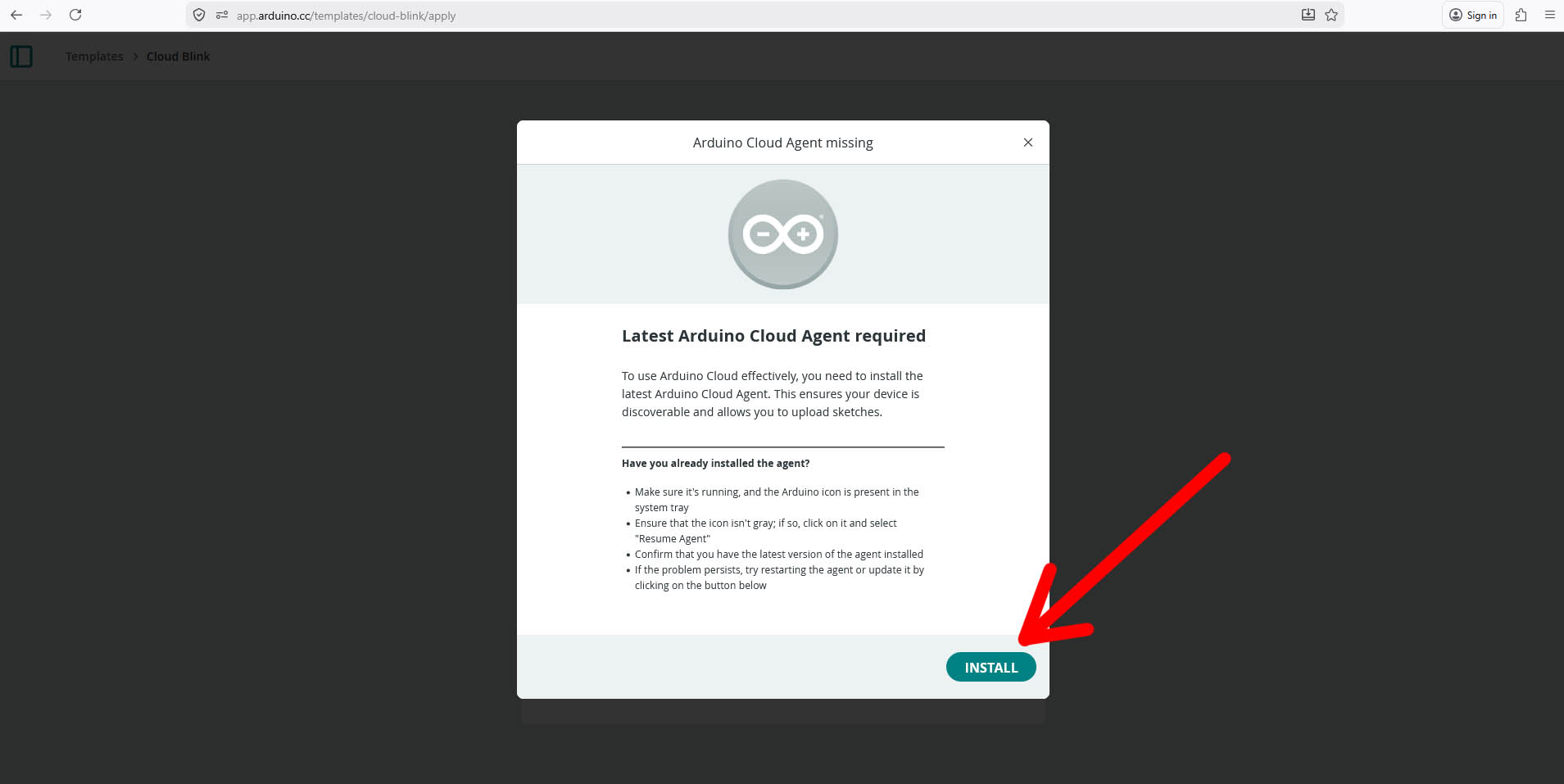Click the dialog title "Arduino Cloud Agent missing"
1564x784 pixels.
point(782,143)
